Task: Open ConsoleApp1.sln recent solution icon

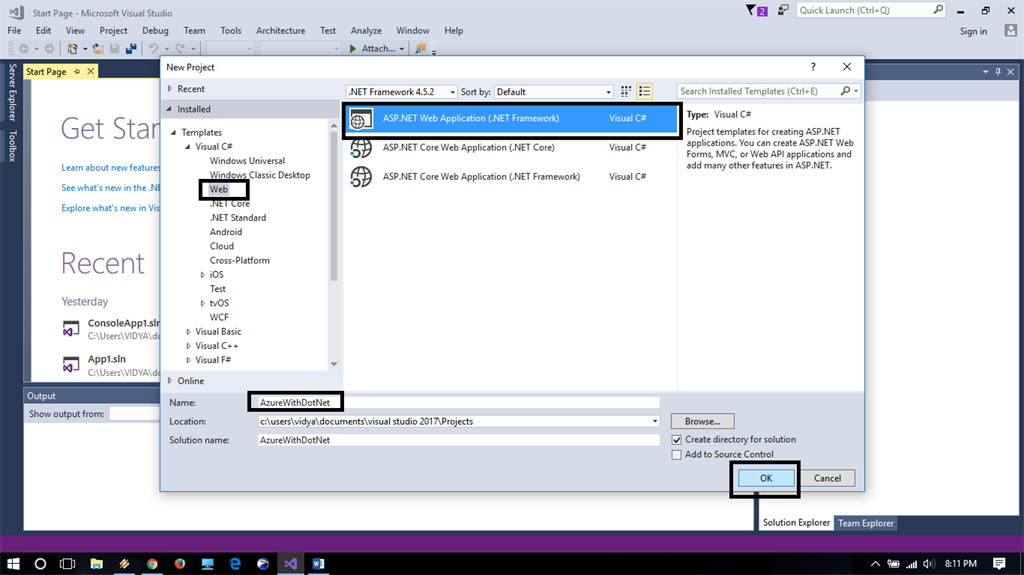Action: pos(71,328)
